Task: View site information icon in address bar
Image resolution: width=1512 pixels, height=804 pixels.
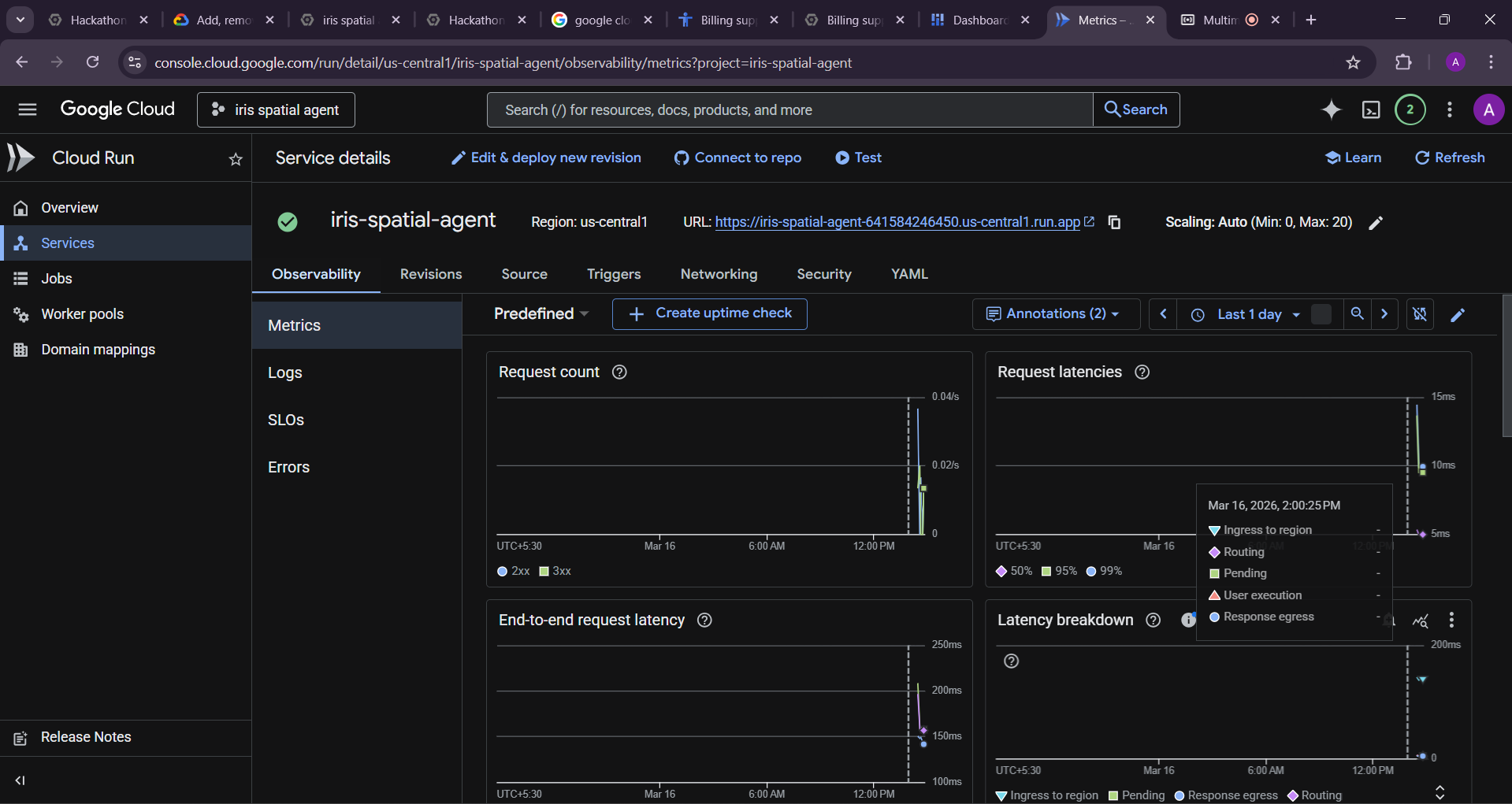Action: 135,62
